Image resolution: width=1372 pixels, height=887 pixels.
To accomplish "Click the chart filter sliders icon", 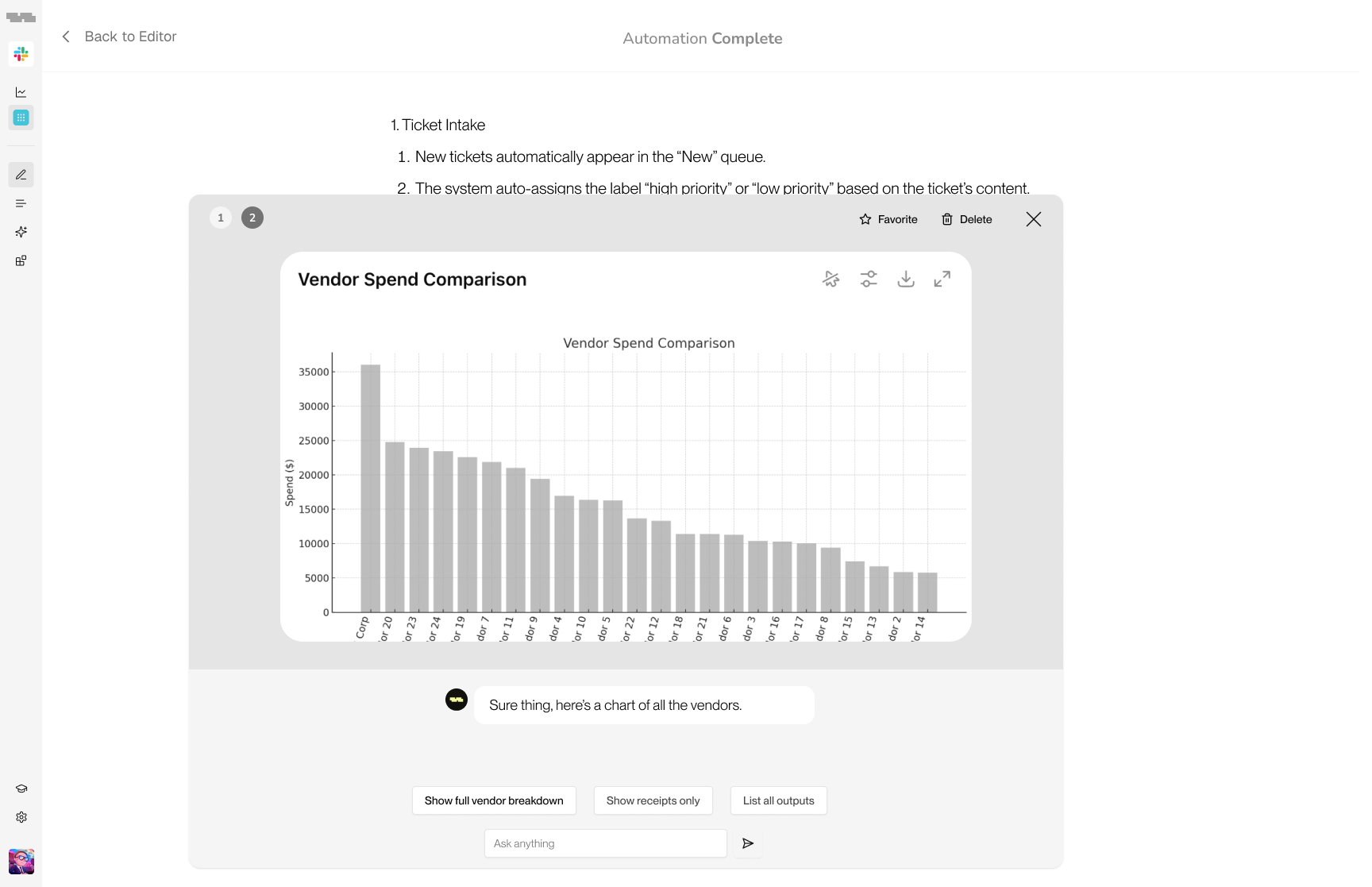I will pos(869,279).
